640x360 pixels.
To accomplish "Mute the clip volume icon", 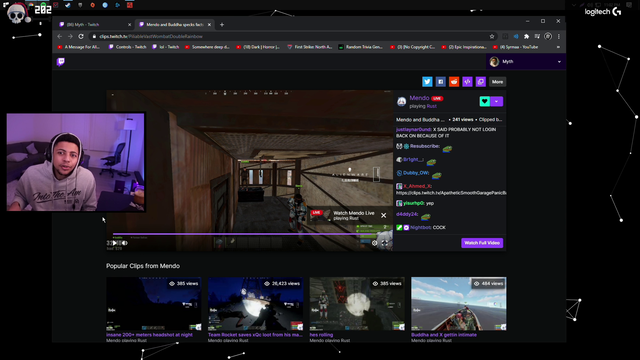I will coord(125,243).
